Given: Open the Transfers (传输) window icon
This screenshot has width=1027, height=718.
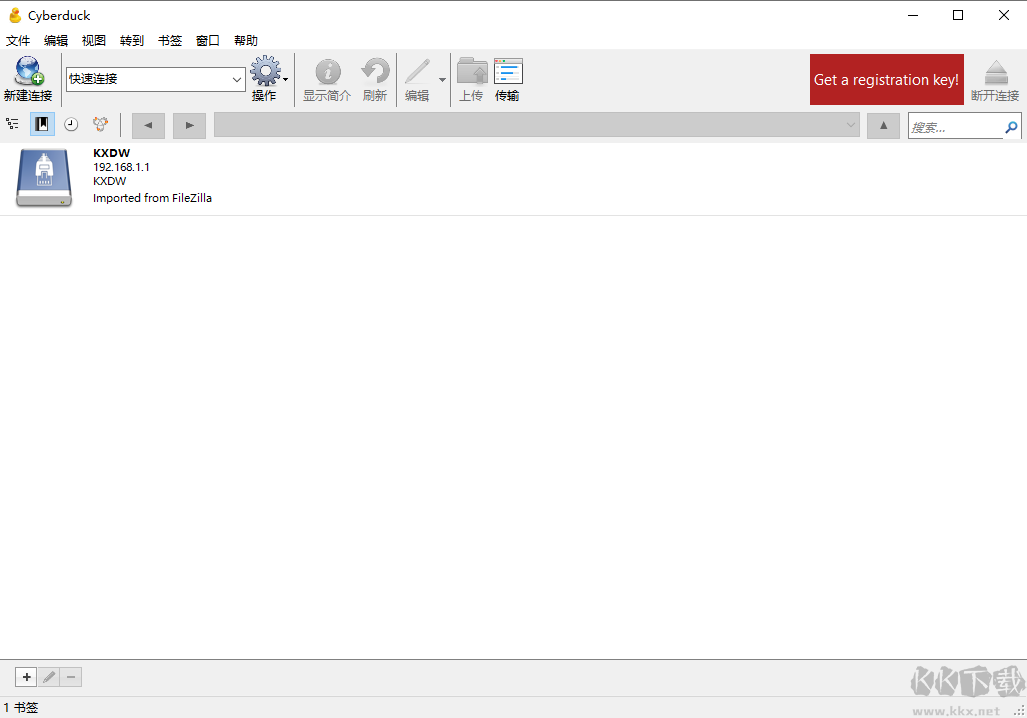Looking at the screenshot, I should [508, 71].
